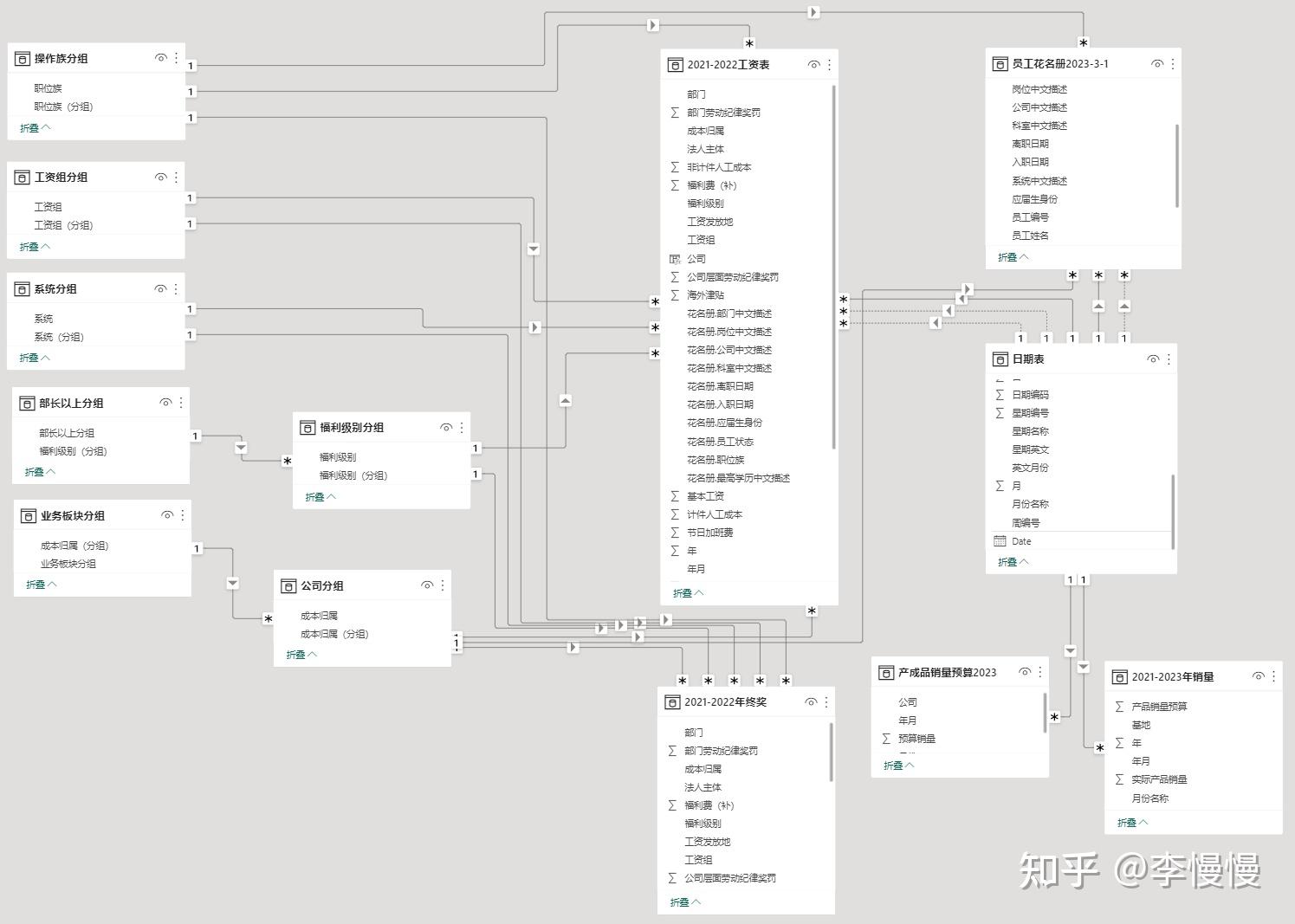Select 入职日期 field in 员工花名册
The image size is (1295, 924).
[1030, 162]
